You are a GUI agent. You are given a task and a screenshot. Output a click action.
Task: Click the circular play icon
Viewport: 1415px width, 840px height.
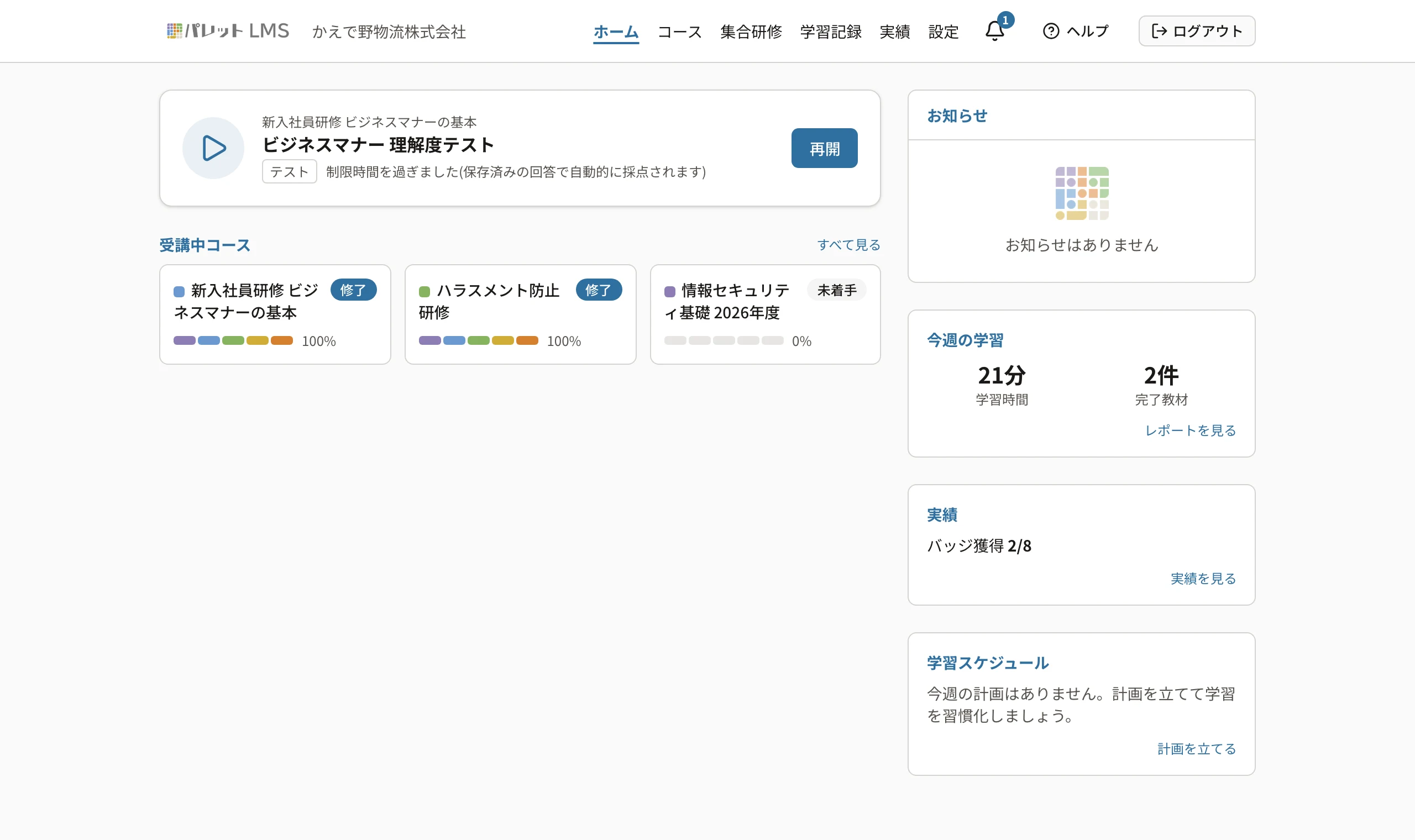pyautogui.click(x=213, y=148)
